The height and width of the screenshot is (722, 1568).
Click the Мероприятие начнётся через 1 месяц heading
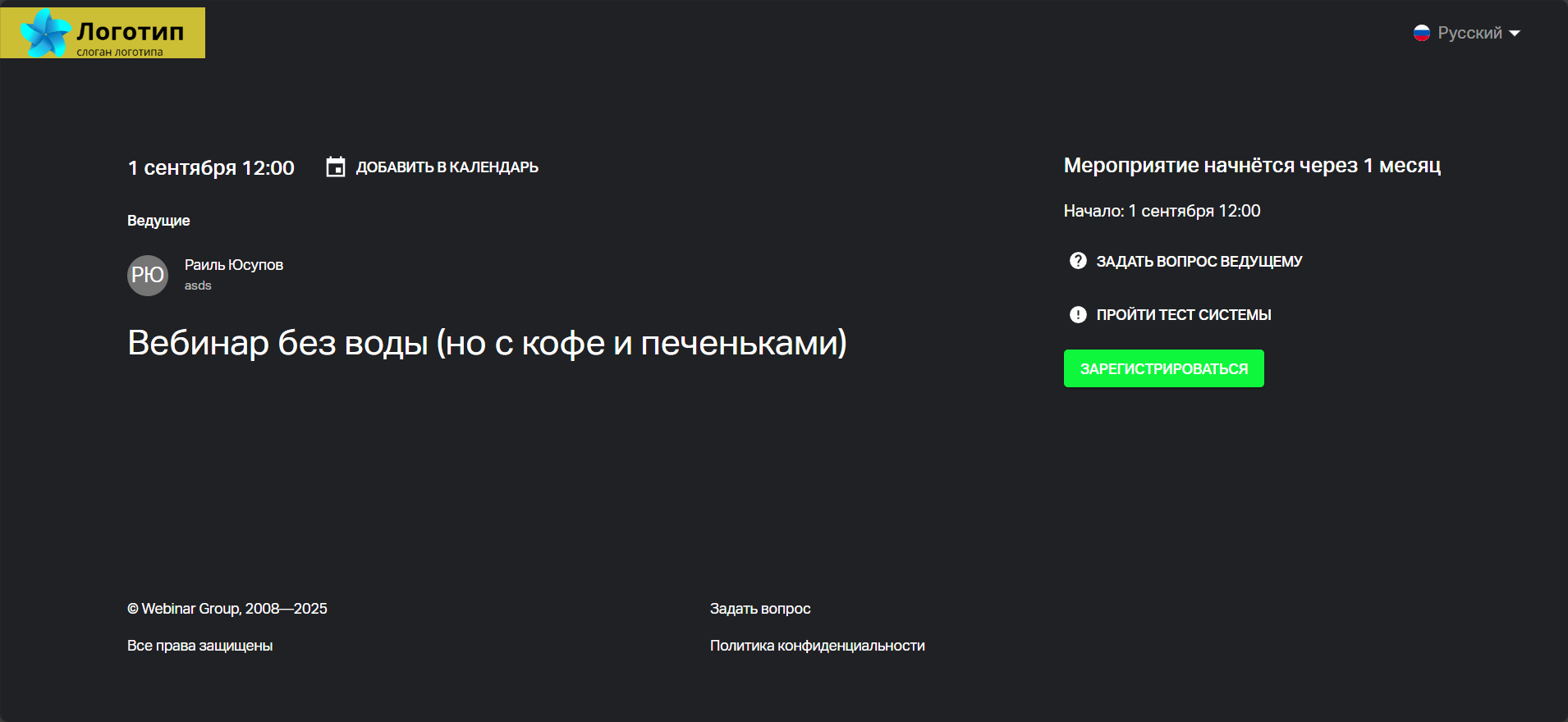coord(1252,166)
